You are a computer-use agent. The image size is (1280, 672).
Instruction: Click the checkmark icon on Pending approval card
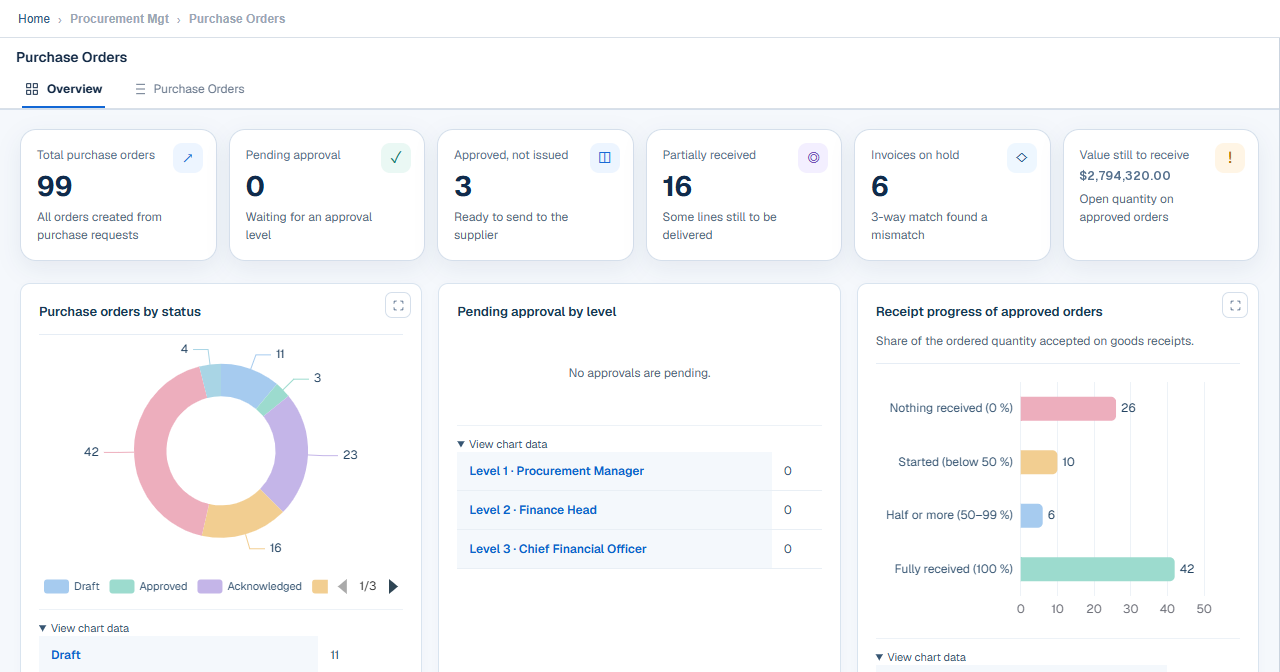coord(396,158)
